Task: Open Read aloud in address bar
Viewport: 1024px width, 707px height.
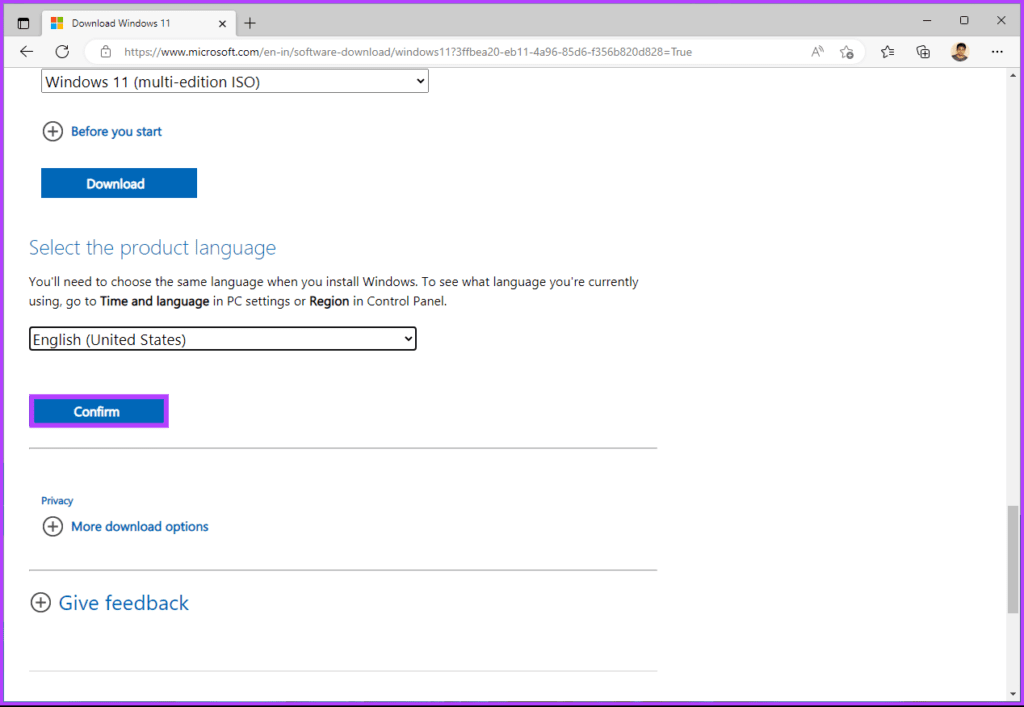Action: 817,52
